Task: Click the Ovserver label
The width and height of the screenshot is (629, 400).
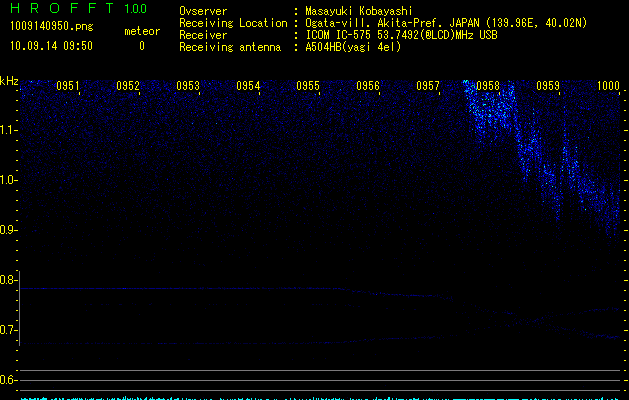Action: coord(203,11)
